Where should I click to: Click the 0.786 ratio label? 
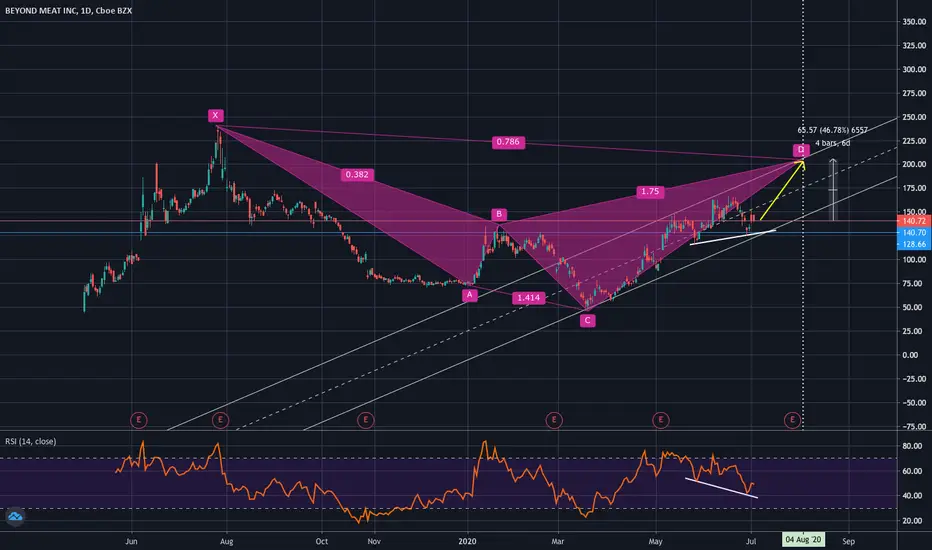click(x=508, y=142)
